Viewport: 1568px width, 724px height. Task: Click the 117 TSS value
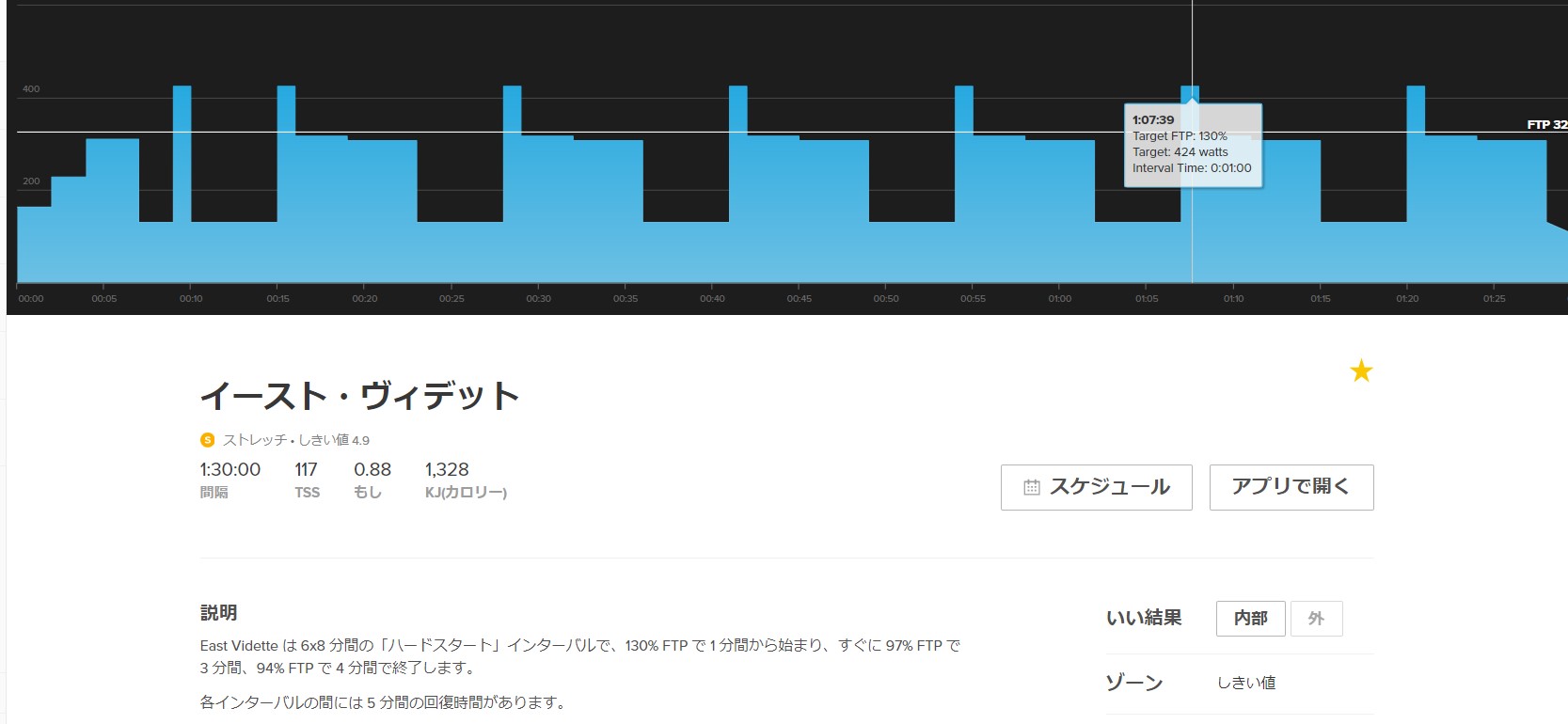(x=306, y=469)
